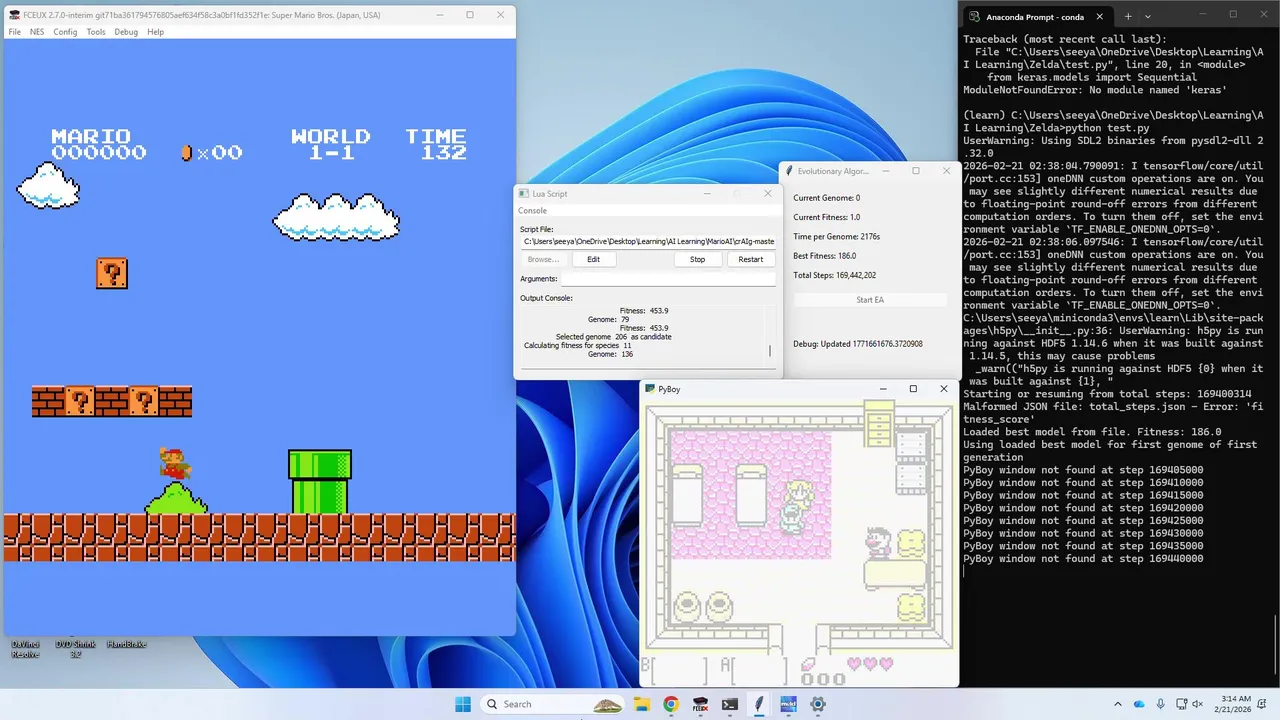Click the Mario character in FCEUX

point(174,463)
